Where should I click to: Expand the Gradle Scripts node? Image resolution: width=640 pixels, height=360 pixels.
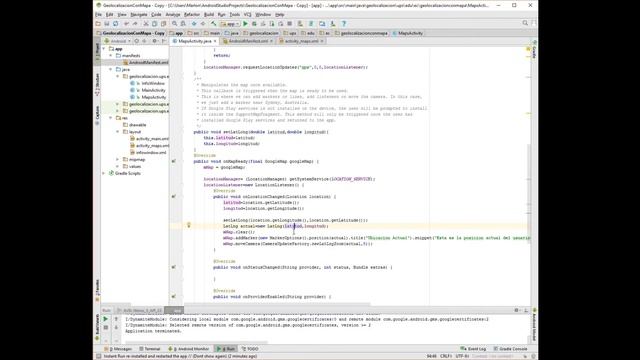[104, 173]
